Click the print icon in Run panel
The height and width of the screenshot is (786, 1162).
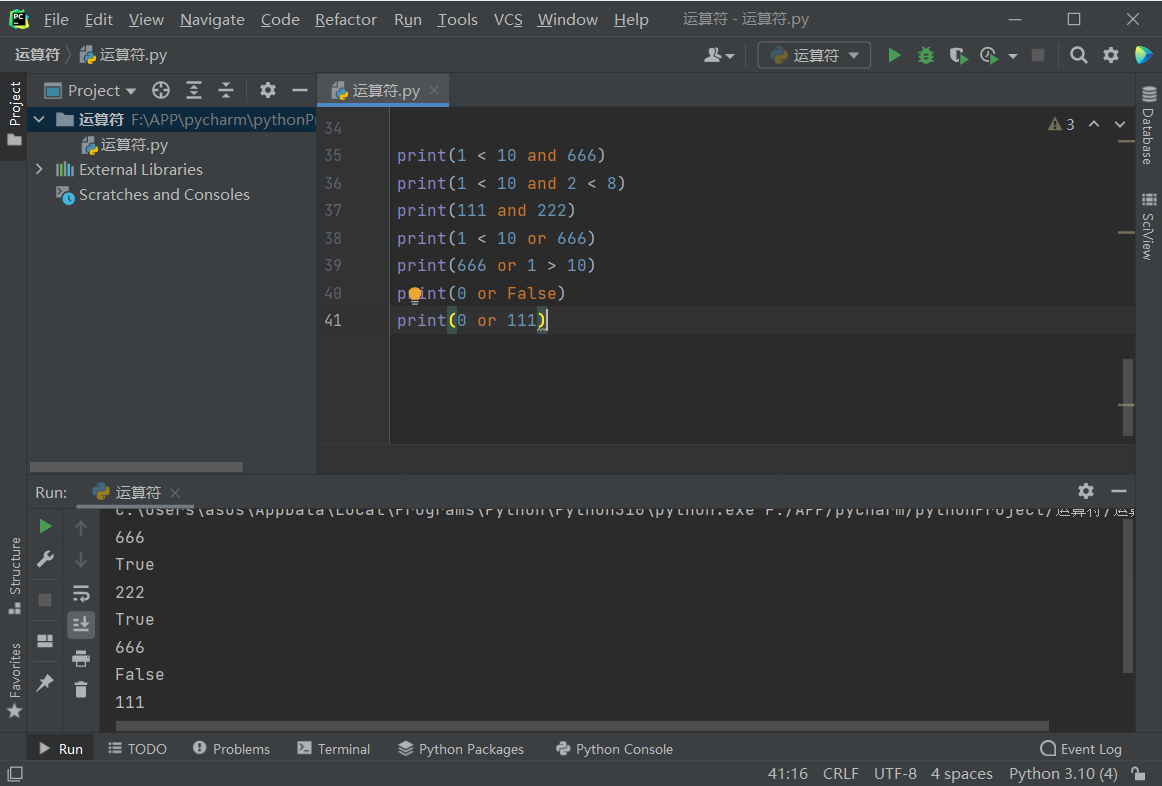click(81, 658)
